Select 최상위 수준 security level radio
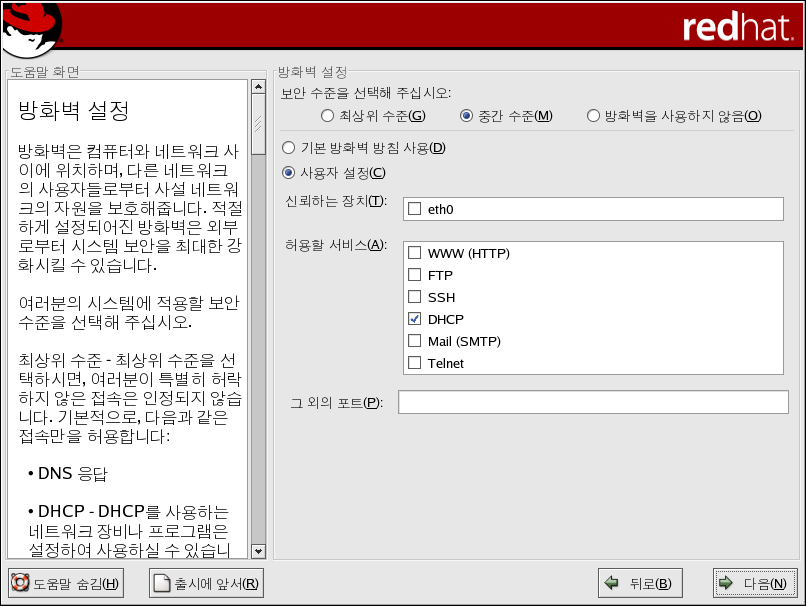 328,116
